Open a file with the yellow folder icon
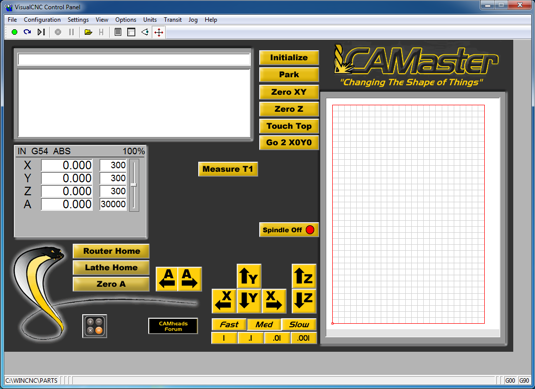 pos(88,32)
